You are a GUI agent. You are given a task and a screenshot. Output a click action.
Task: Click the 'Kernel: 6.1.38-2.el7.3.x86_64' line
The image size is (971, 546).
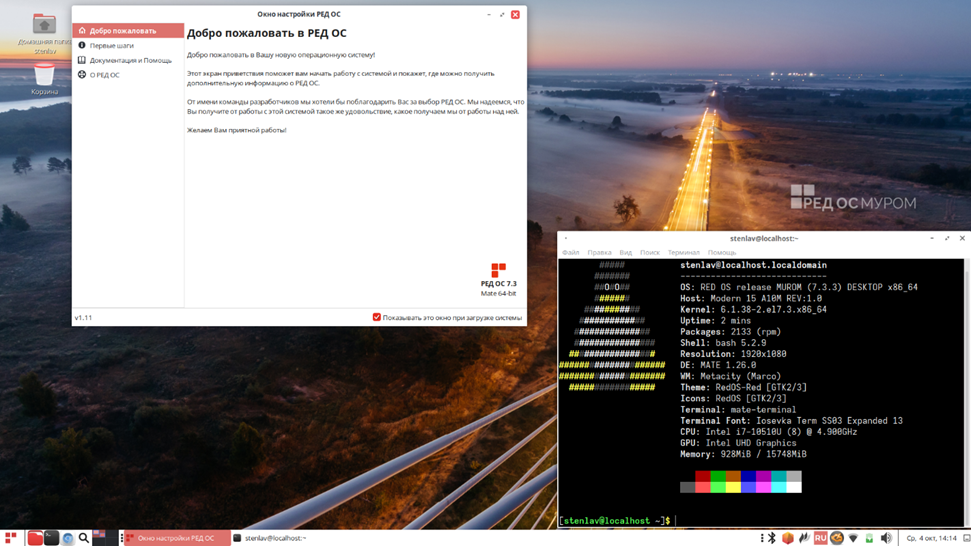coord(753,310)
